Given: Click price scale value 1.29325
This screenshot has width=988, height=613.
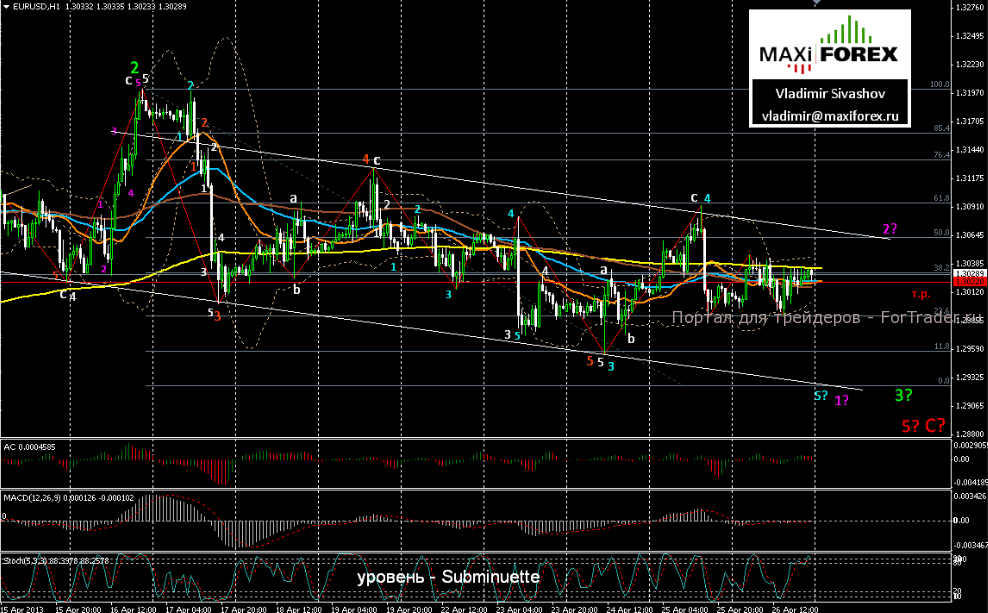Looking at the screenshot, I should pyautogui.click(x=970, y=377).
